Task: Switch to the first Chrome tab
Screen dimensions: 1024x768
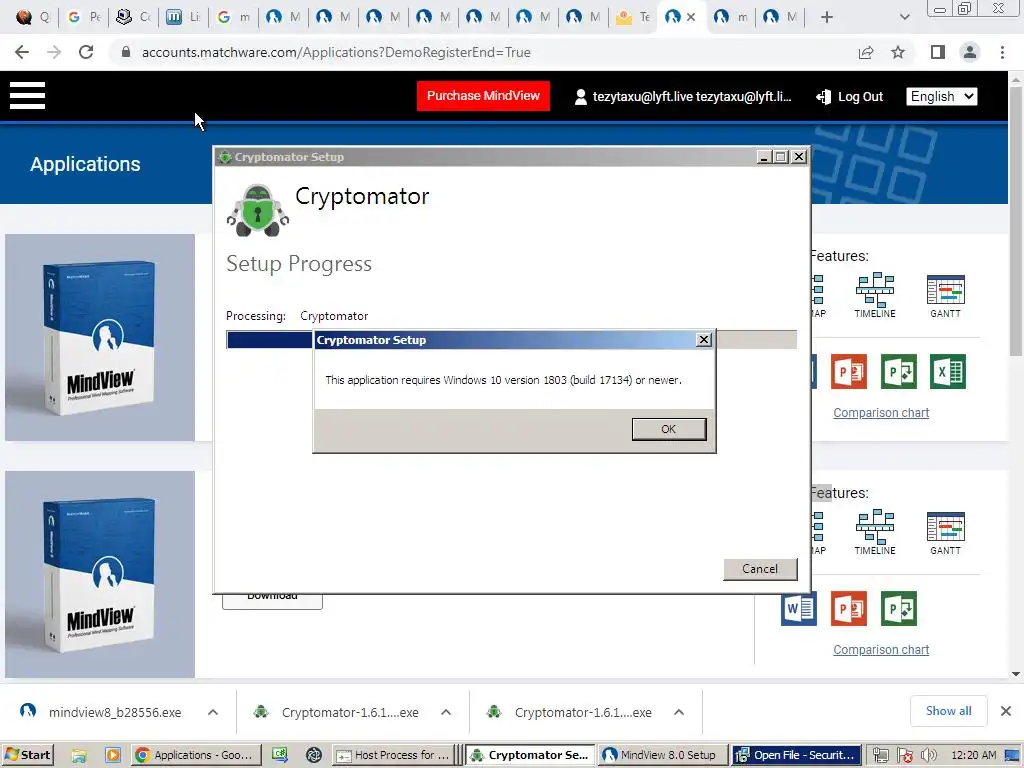Action: tap(30, 17)
